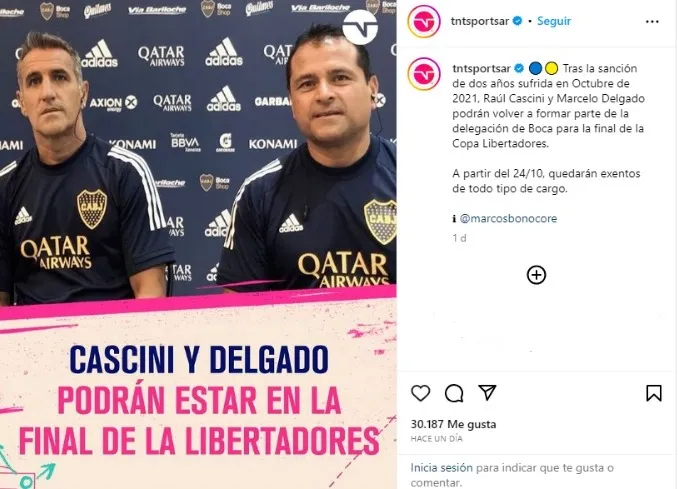Open the three-dot more options menu
The width and height of the screenshot is (678, 489).
[x=652, y=22]
